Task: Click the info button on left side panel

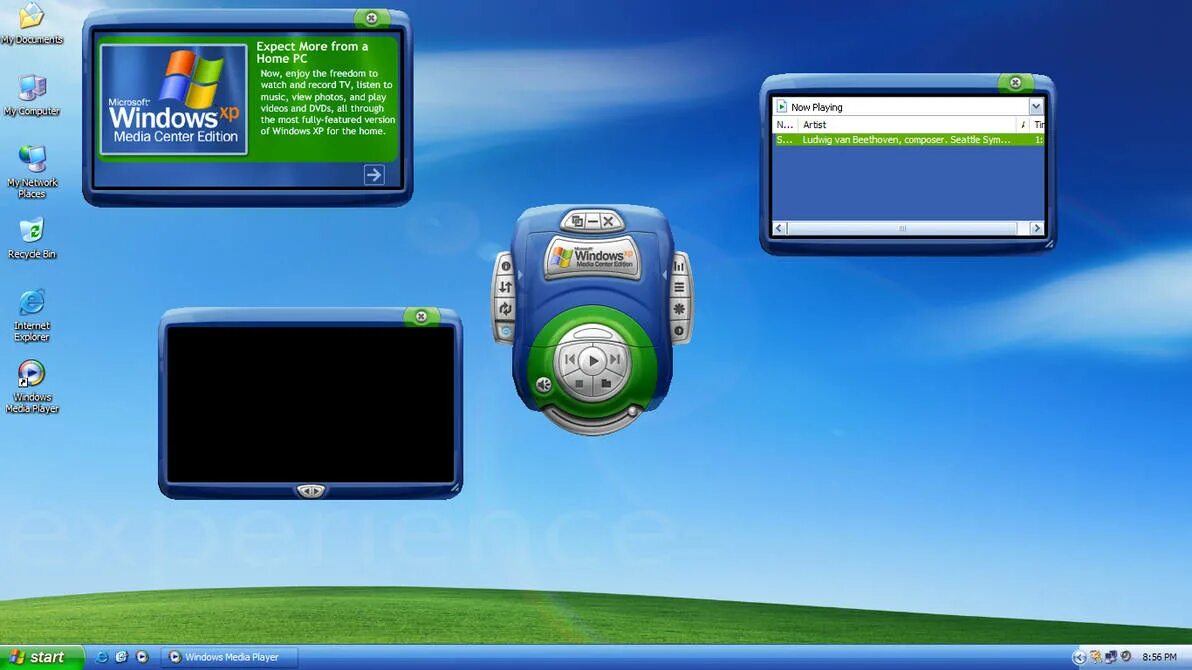Action: tap(506, 265)
